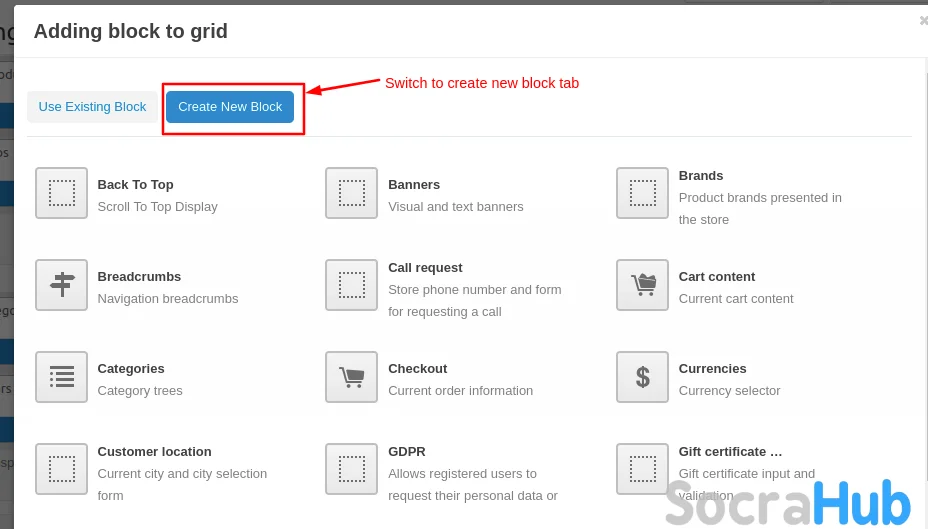
Task: Select the Banners block icon
Action: pos(351,193)
